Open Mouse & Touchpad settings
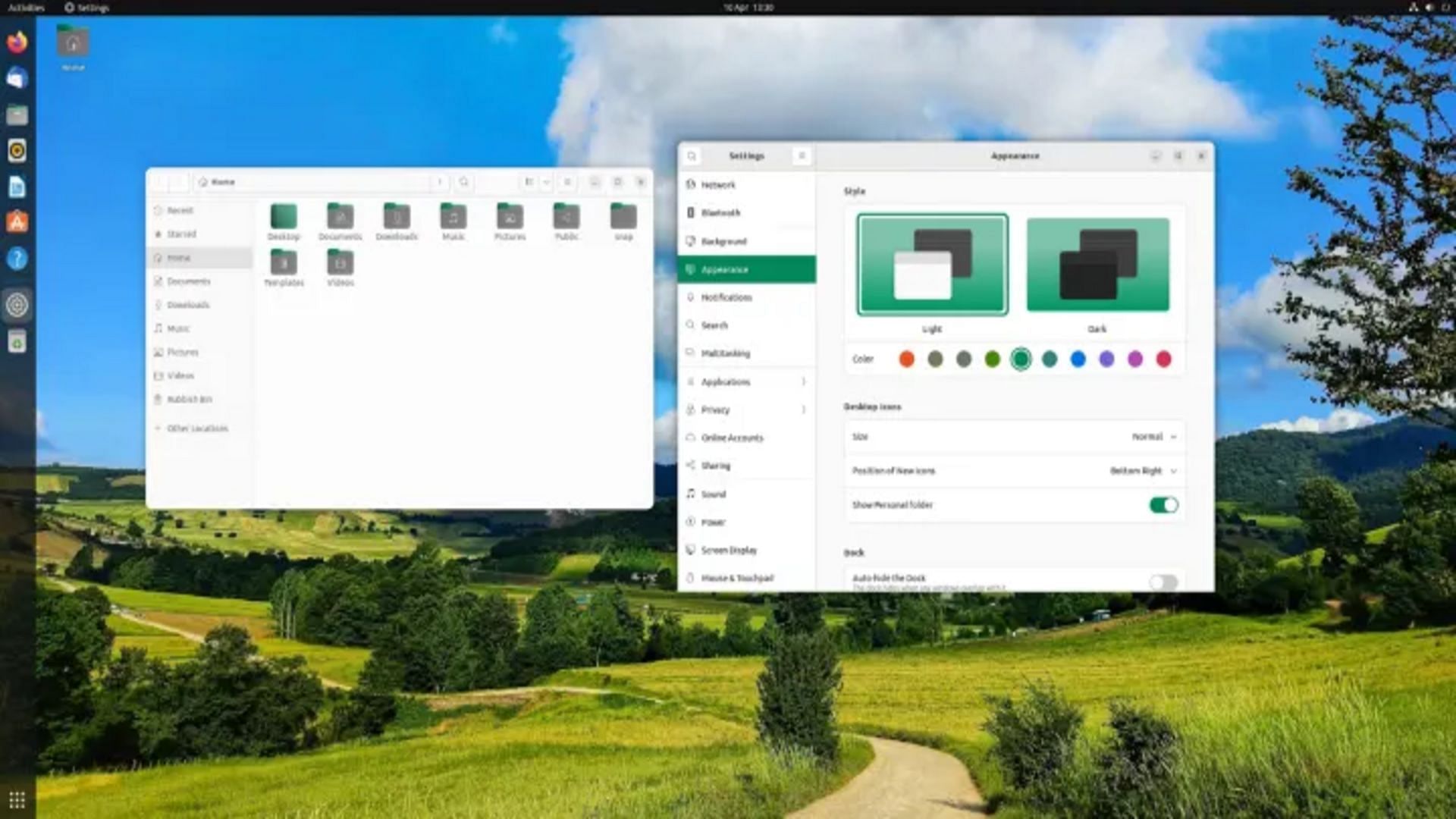 click(x=747, y=578)
